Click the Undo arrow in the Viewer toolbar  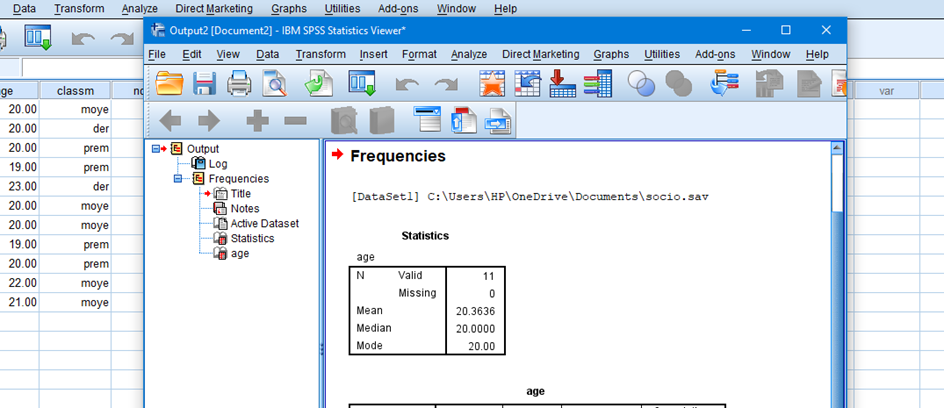click(x=407, y=85)
